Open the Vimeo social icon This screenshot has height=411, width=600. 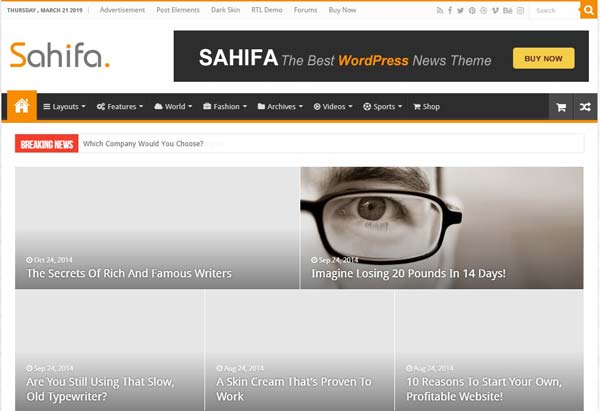click(x=495, y=10)
